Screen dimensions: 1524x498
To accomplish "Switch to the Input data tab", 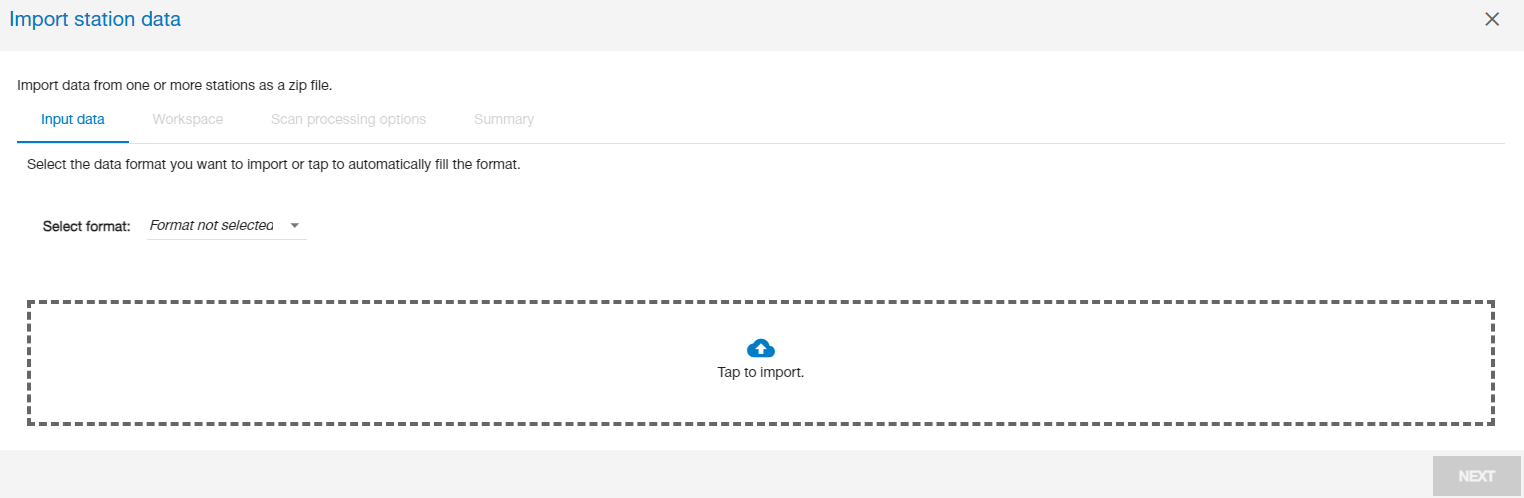I will (73, 119).
